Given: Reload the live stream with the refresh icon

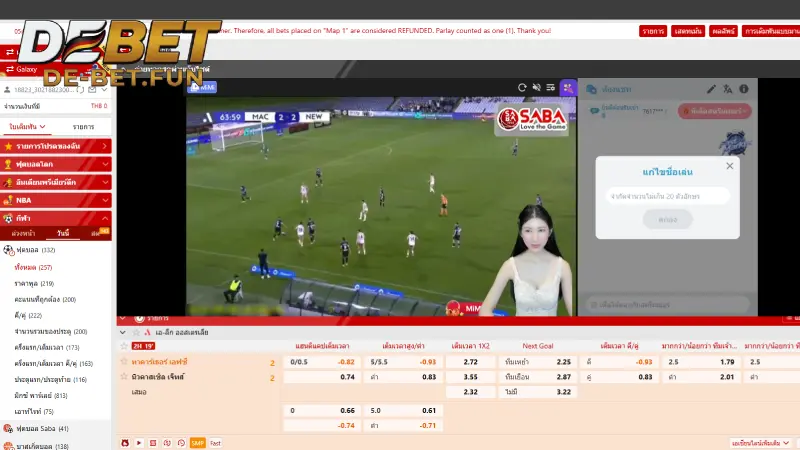Looking at the screenshot, I should pyautogui.click(x=521, y=88).
